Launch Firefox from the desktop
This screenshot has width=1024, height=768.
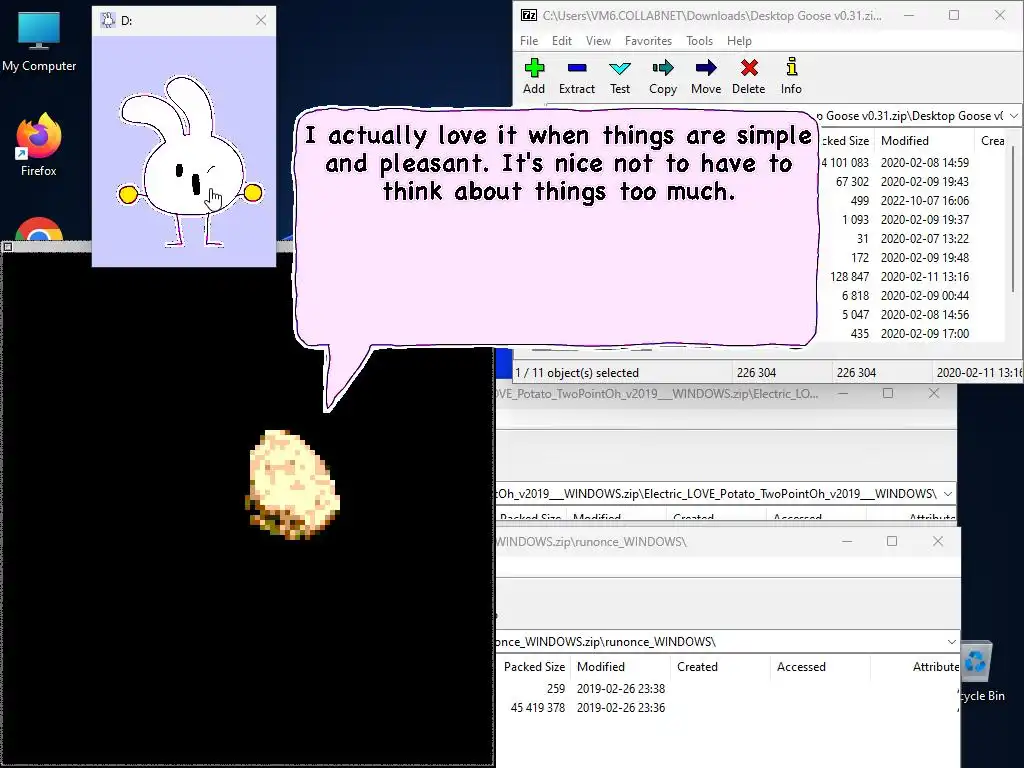coord(39,145)
